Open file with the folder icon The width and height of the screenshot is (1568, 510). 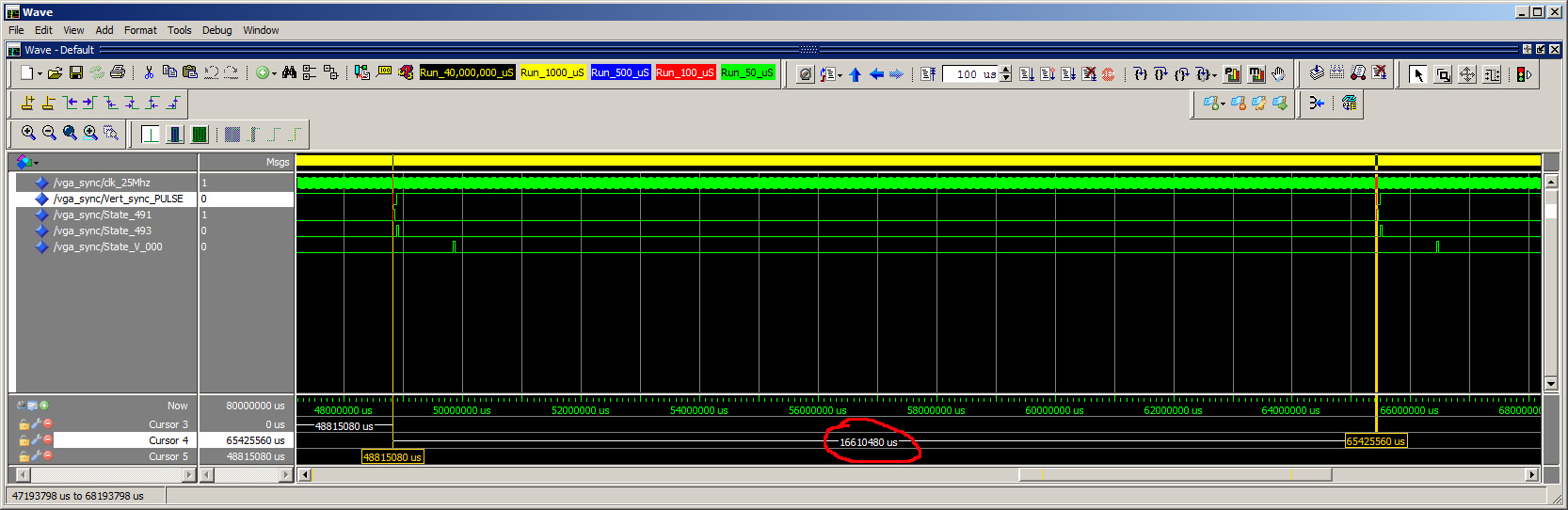(56, 72)
